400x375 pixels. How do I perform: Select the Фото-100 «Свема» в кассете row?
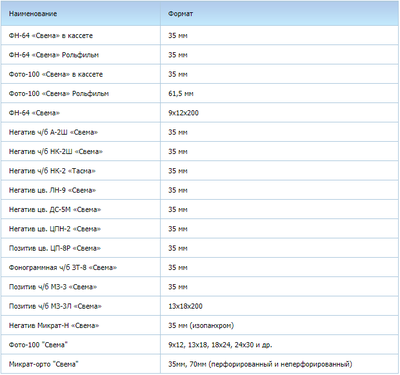pos(200,74)
